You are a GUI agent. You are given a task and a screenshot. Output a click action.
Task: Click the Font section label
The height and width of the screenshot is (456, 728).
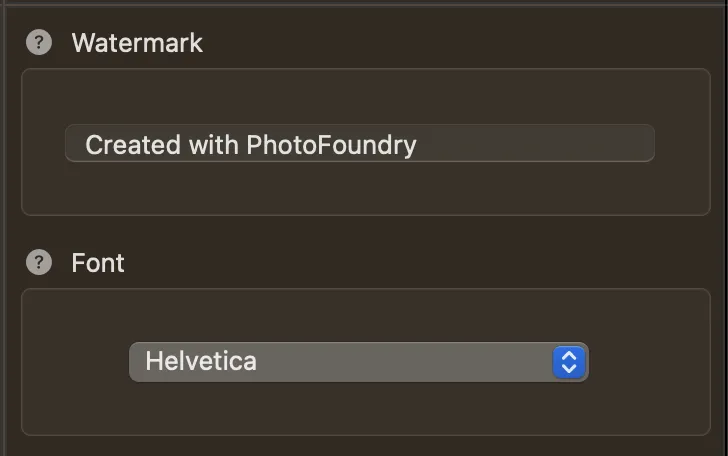click(x=98, y=263)
